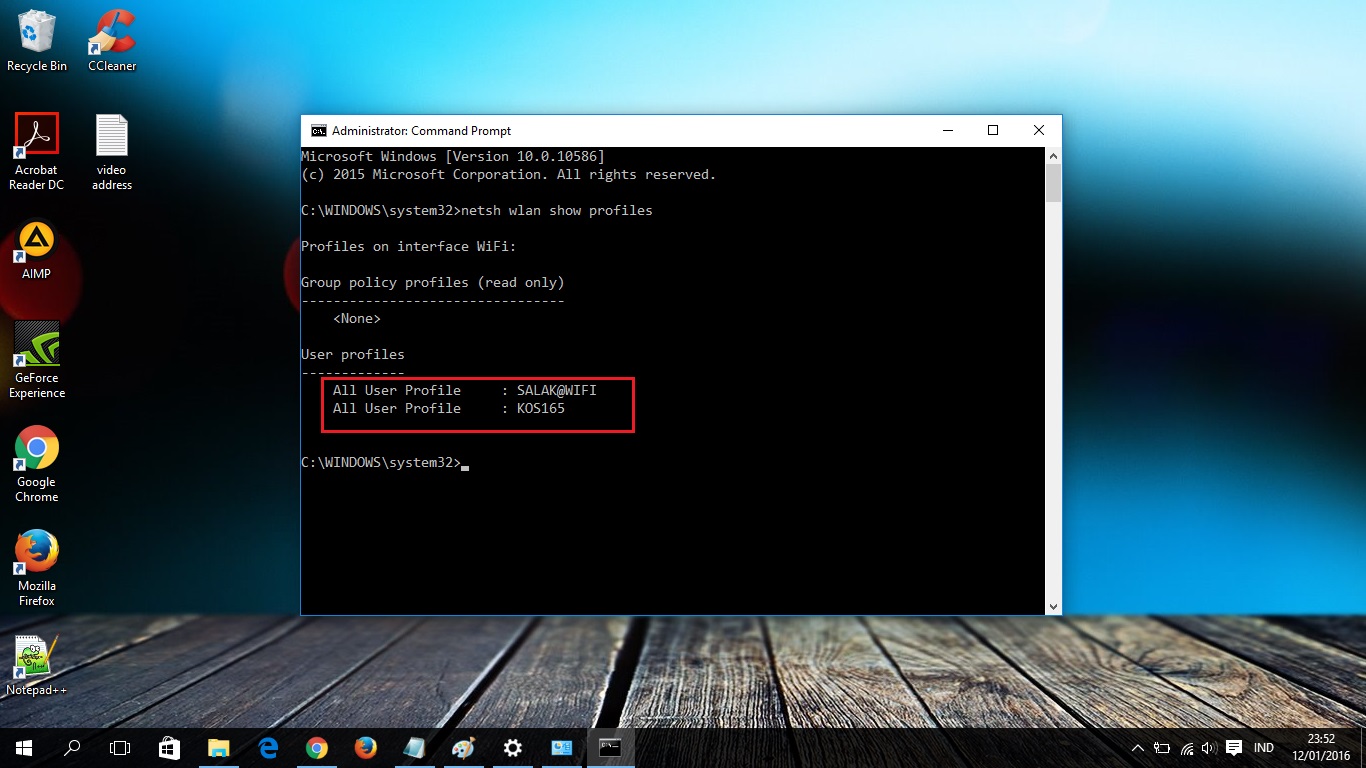The image size is (1366, 768).
Task: Click the 'KOS165' profile text
Action: [541, 408]
